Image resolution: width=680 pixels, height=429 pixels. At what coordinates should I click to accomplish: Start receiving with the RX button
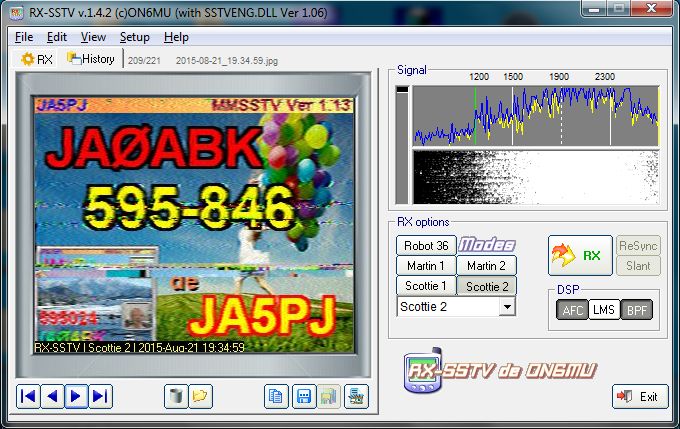point(580,255)
